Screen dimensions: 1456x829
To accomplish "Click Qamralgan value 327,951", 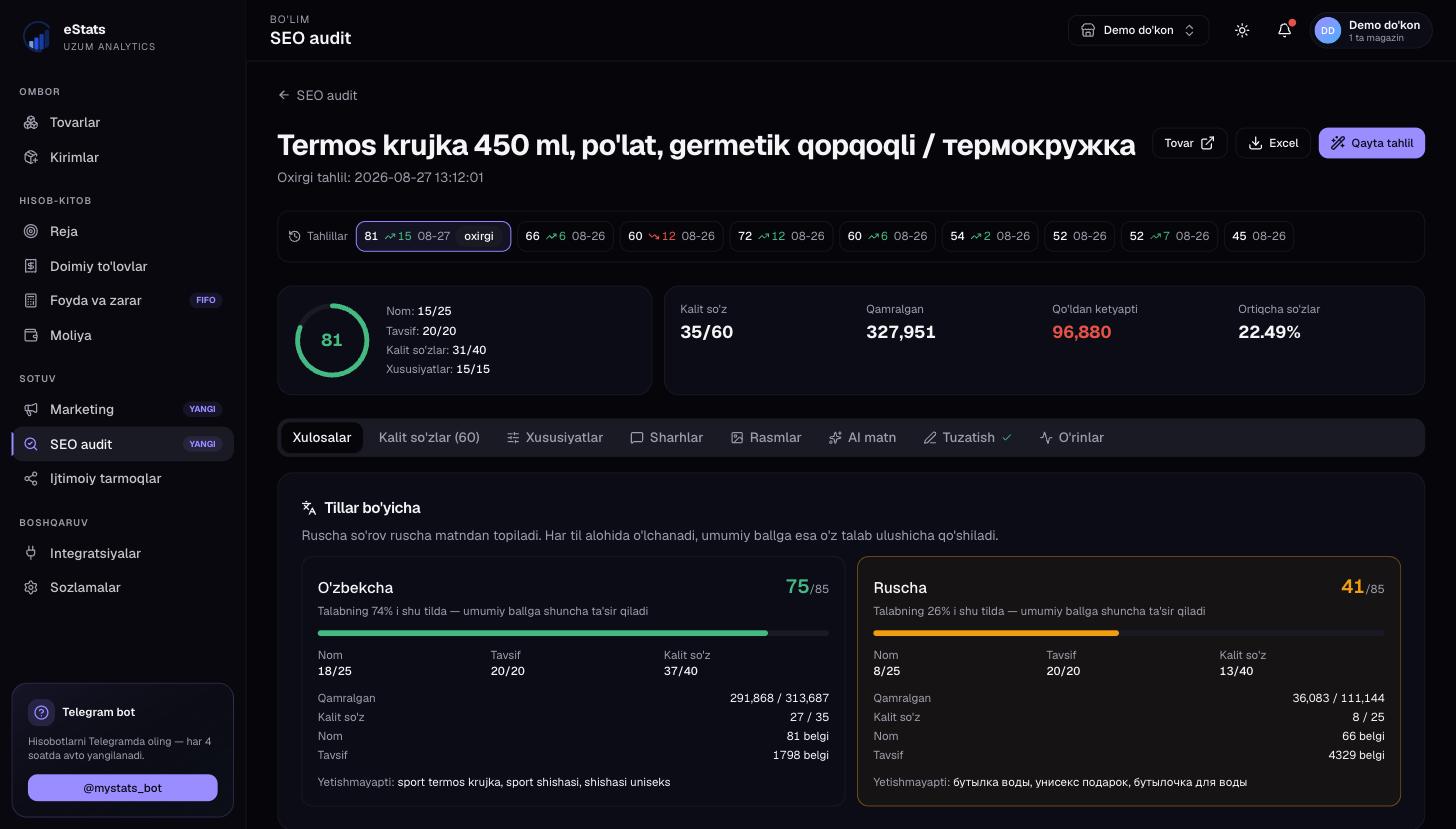I will click(900, 332).
